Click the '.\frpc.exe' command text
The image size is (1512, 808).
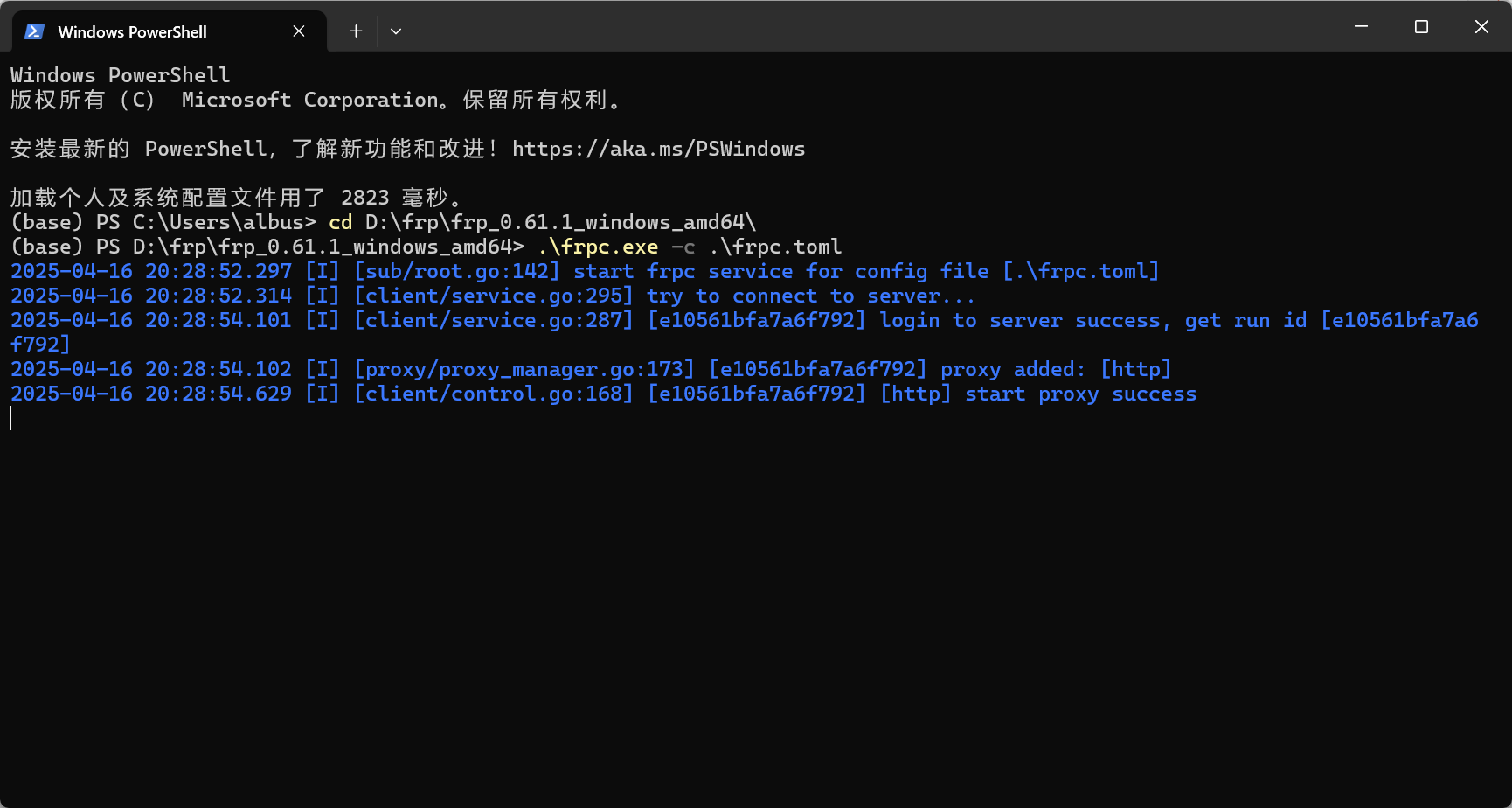click(598, 247)
